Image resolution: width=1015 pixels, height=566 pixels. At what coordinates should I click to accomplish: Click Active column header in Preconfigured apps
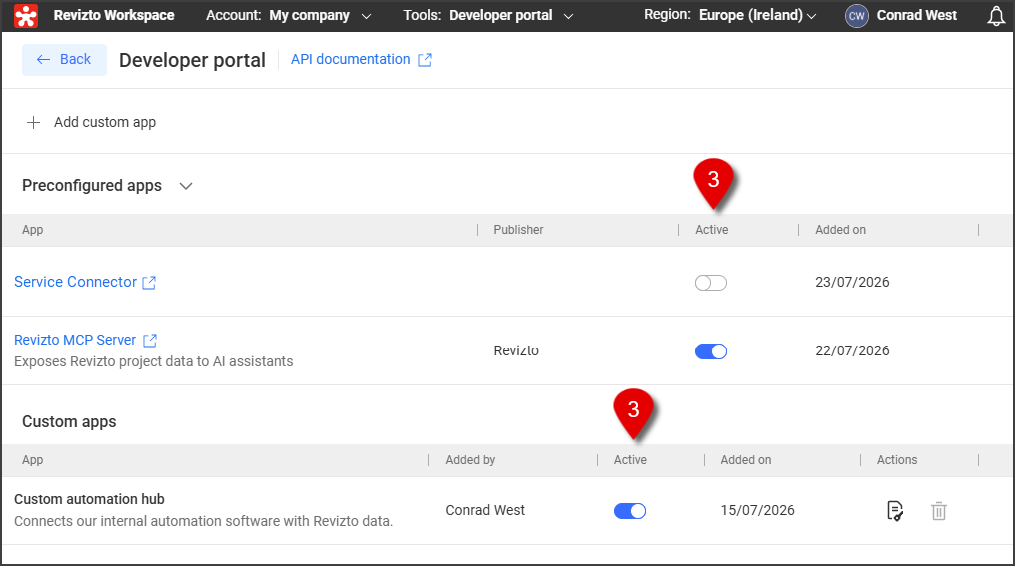point(711,230)
